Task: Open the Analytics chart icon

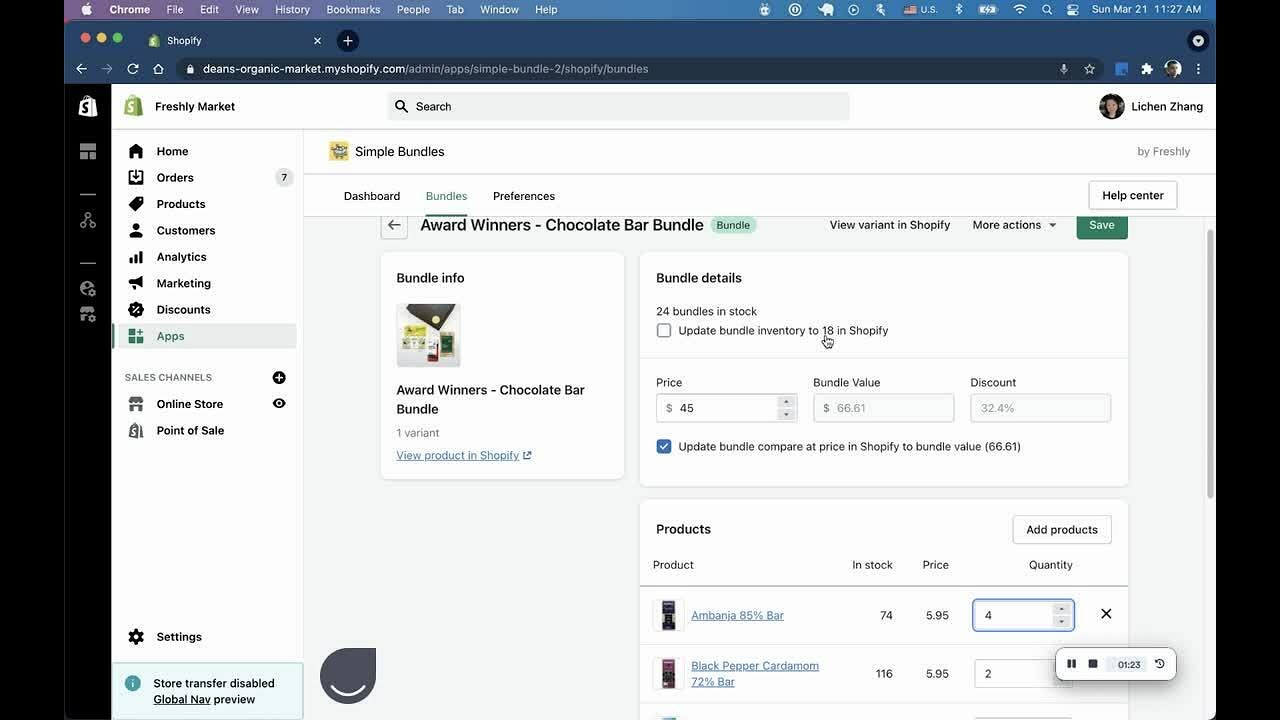Action: [x=136, y=257]
